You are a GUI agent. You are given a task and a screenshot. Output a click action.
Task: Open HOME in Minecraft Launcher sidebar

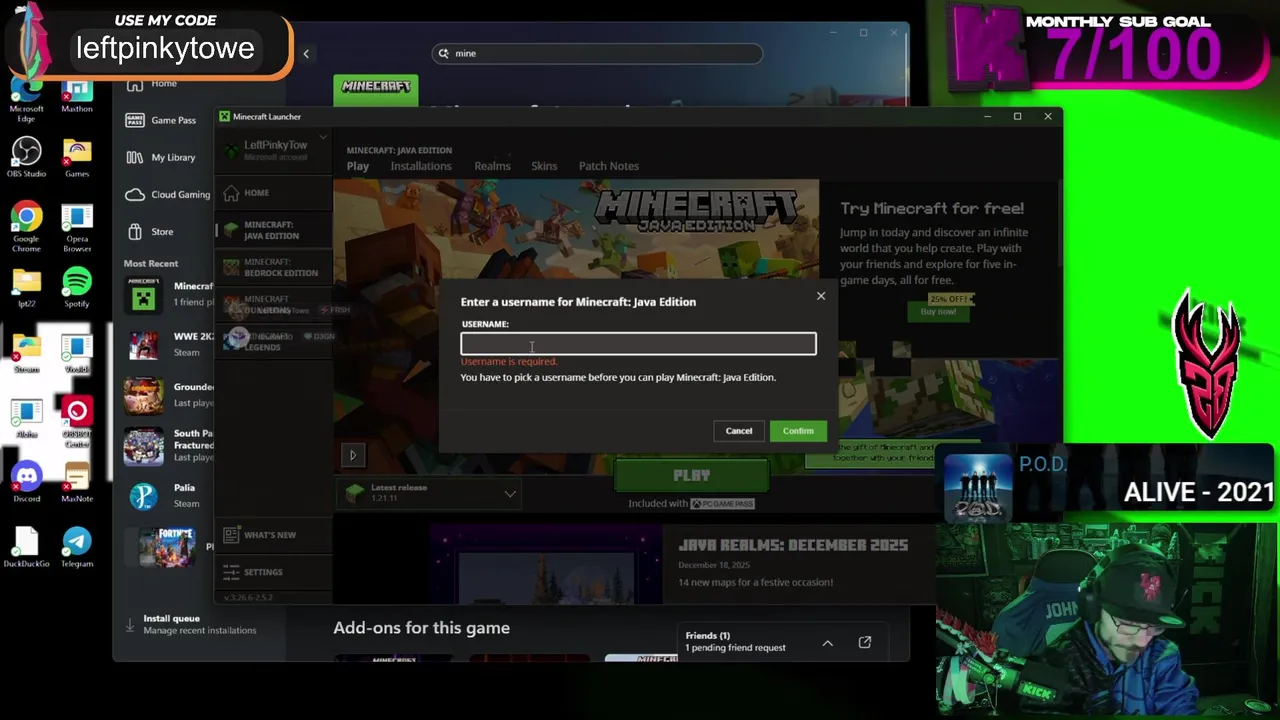[x=272, y=193]
